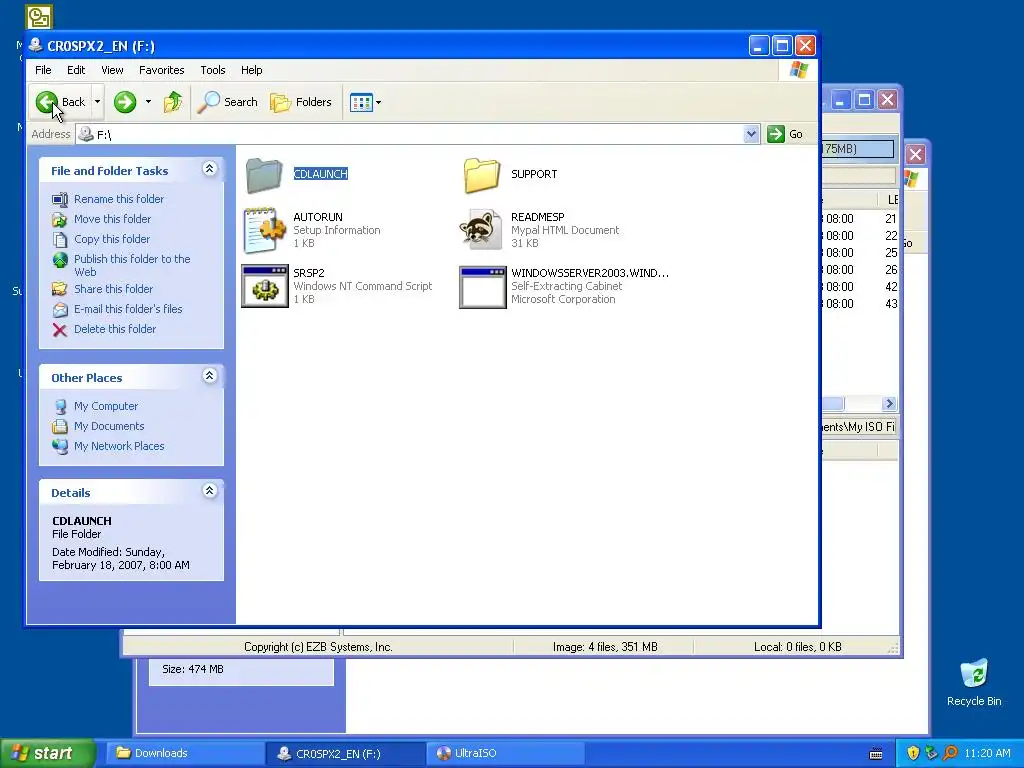Go back using the green Back arrow

coord(60,102)
